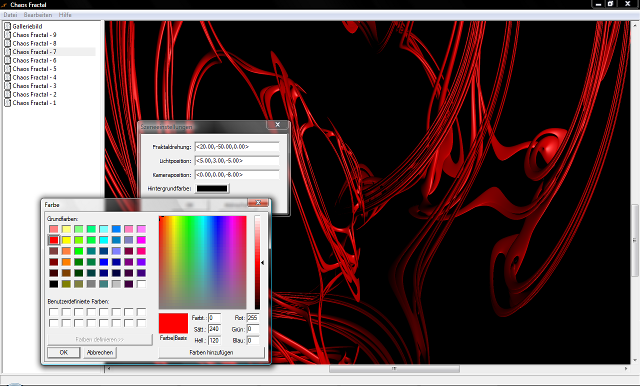640x386 pixels.
Task: Pick the black basic color swatch
Action: 53,284
